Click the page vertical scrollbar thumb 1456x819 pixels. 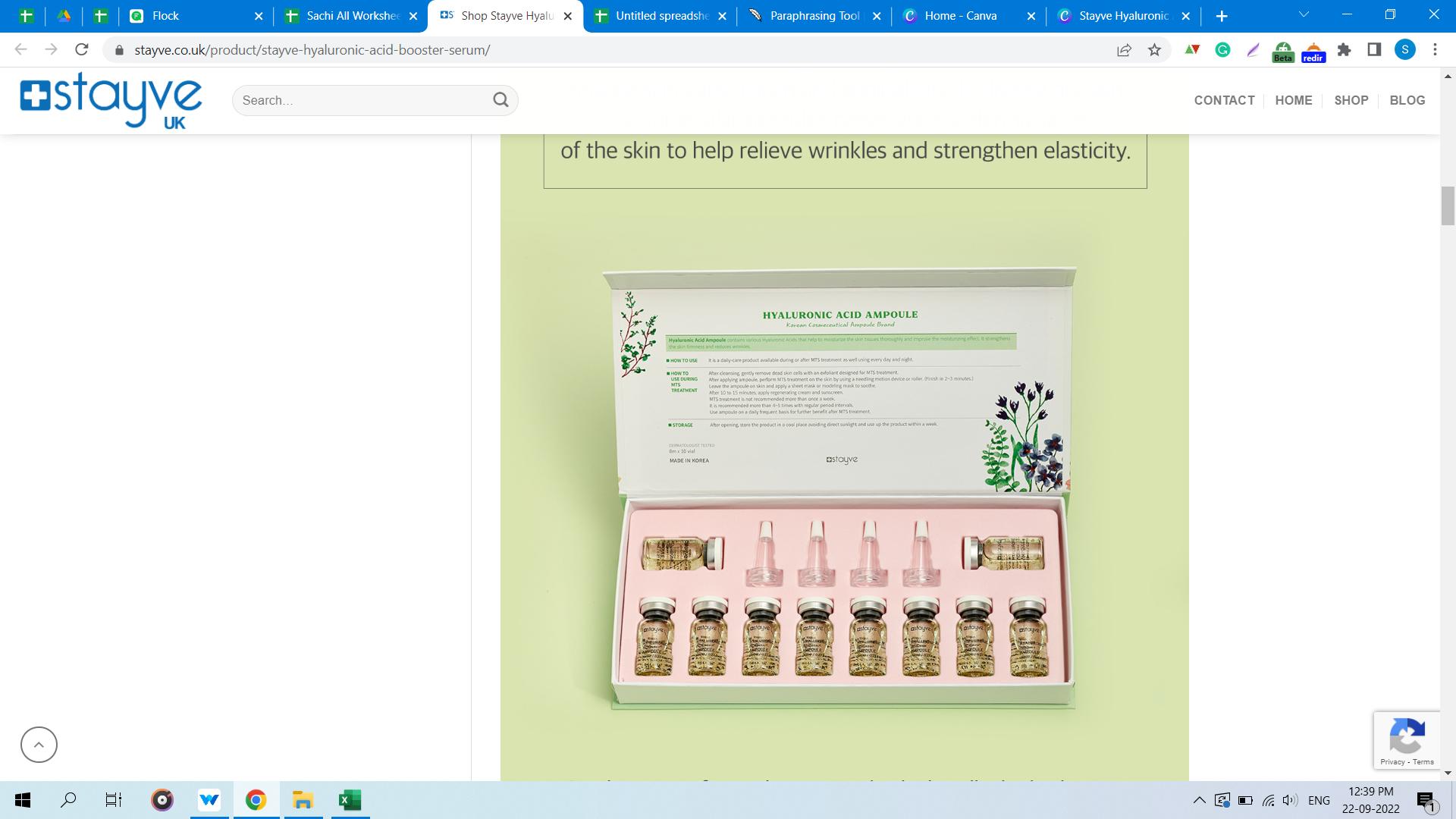[1448, 205]
